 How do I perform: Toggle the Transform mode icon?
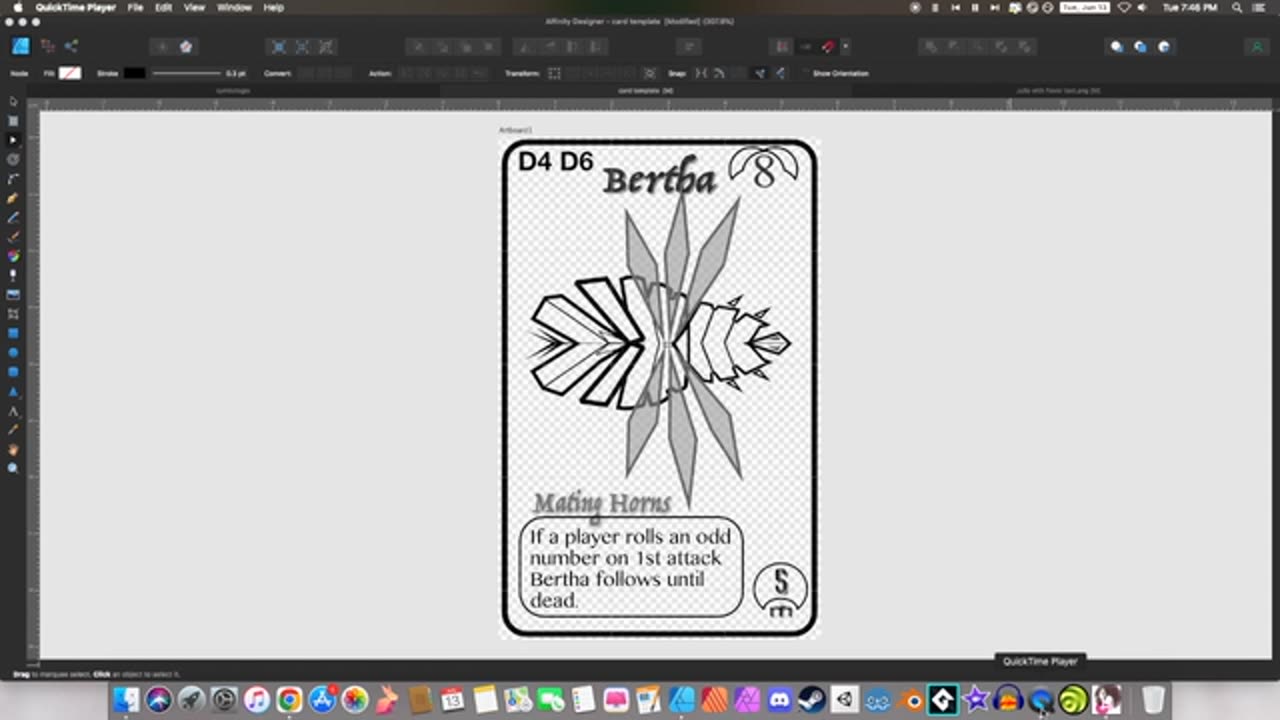click(554, 73)
